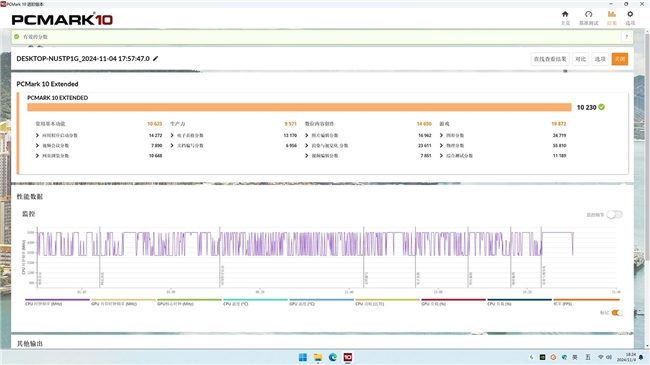Open the Results bar-chart icon tab
650x365 pixels.
click(611, 18)
